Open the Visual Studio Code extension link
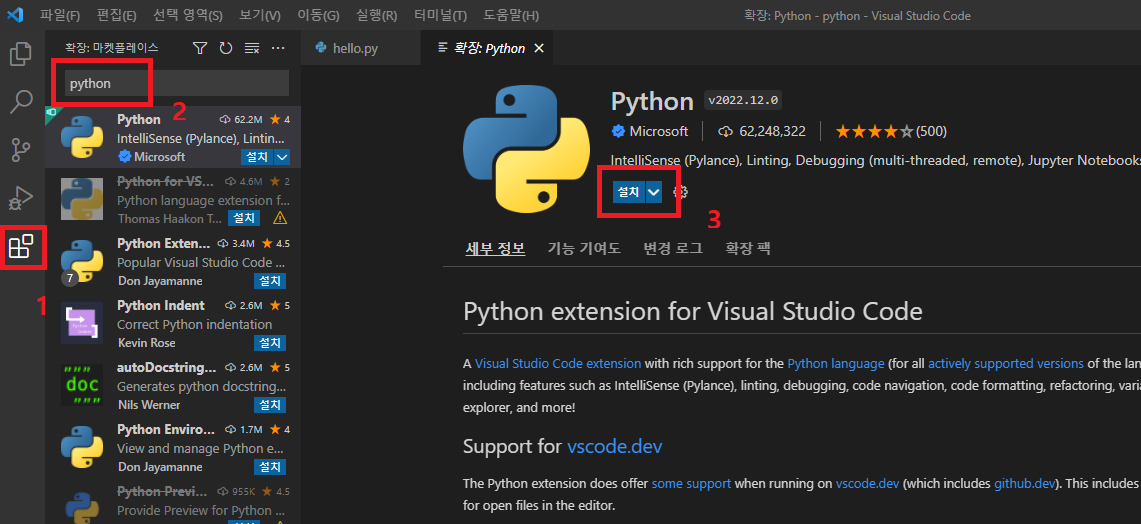 tap(558, 363)
